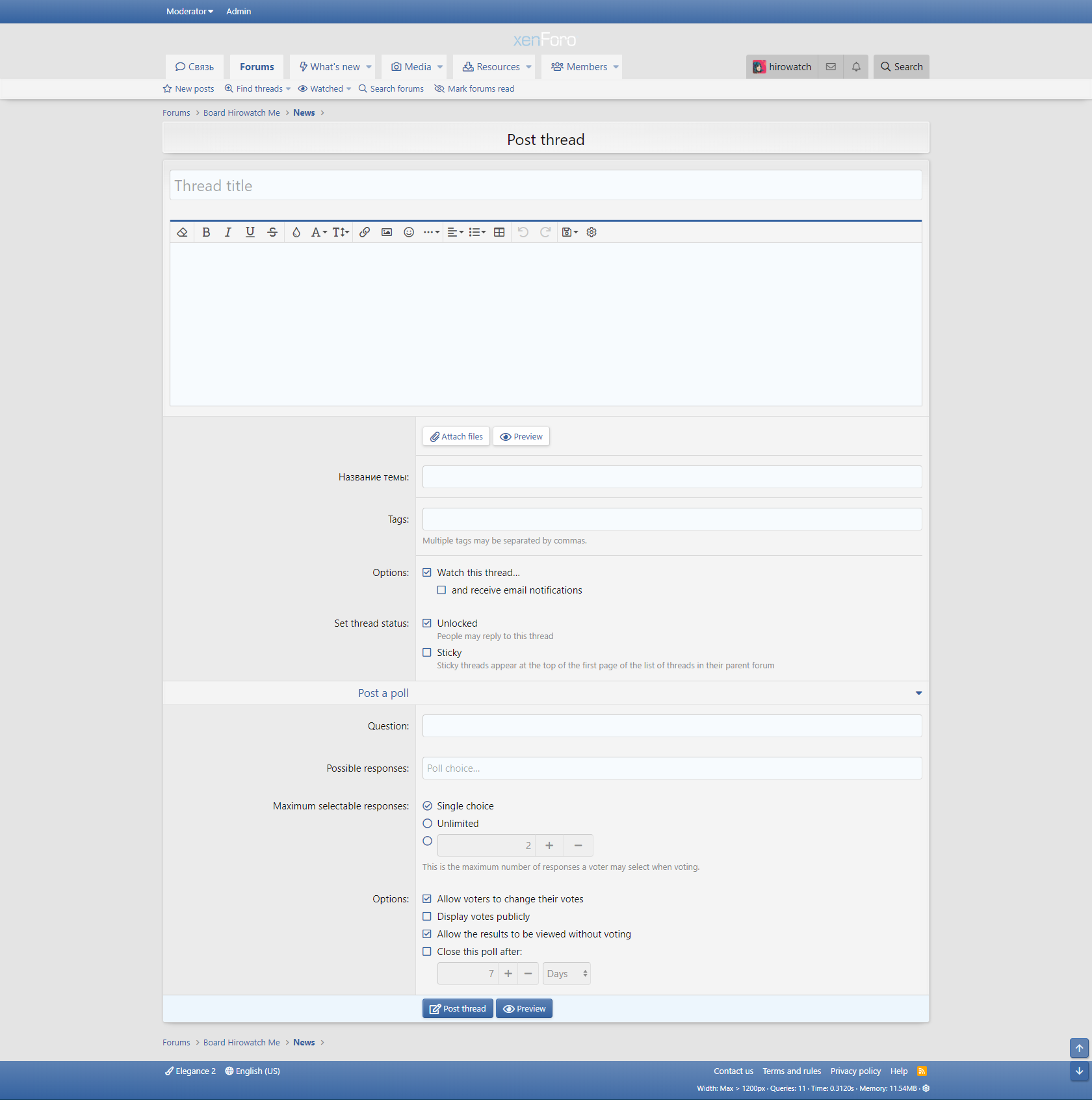Click the eraser remove formatting icon

182,232
